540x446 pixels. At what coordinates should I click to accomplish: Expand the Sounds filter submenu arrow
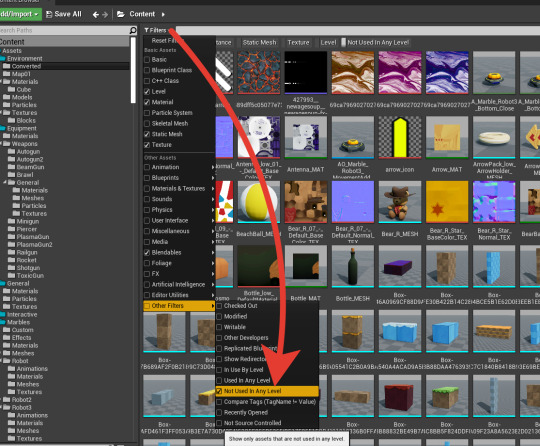click(x=213, y=199)
